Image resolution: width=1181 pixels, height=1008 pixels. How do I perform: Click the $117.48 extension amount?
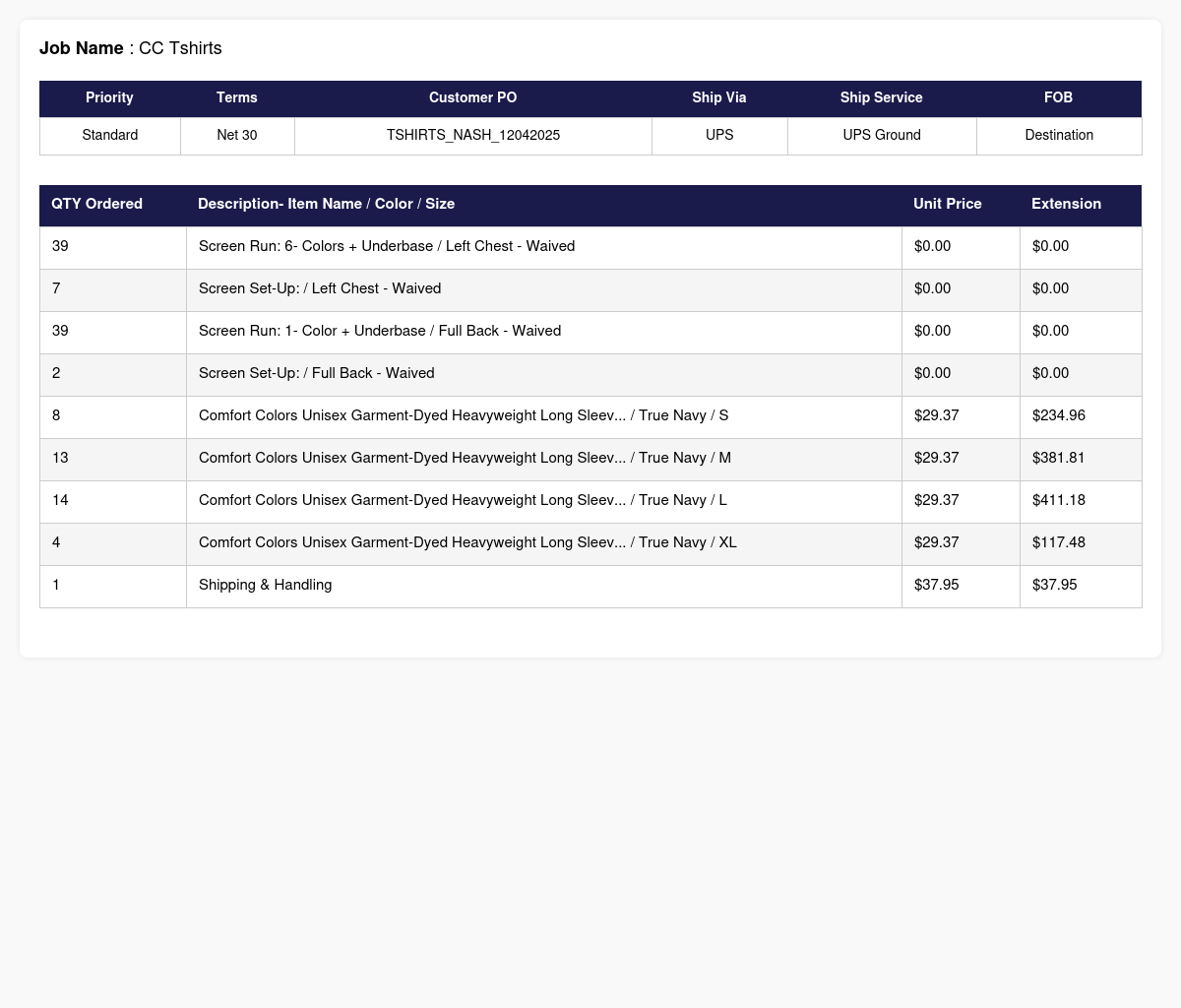[x=1059, y=543]
